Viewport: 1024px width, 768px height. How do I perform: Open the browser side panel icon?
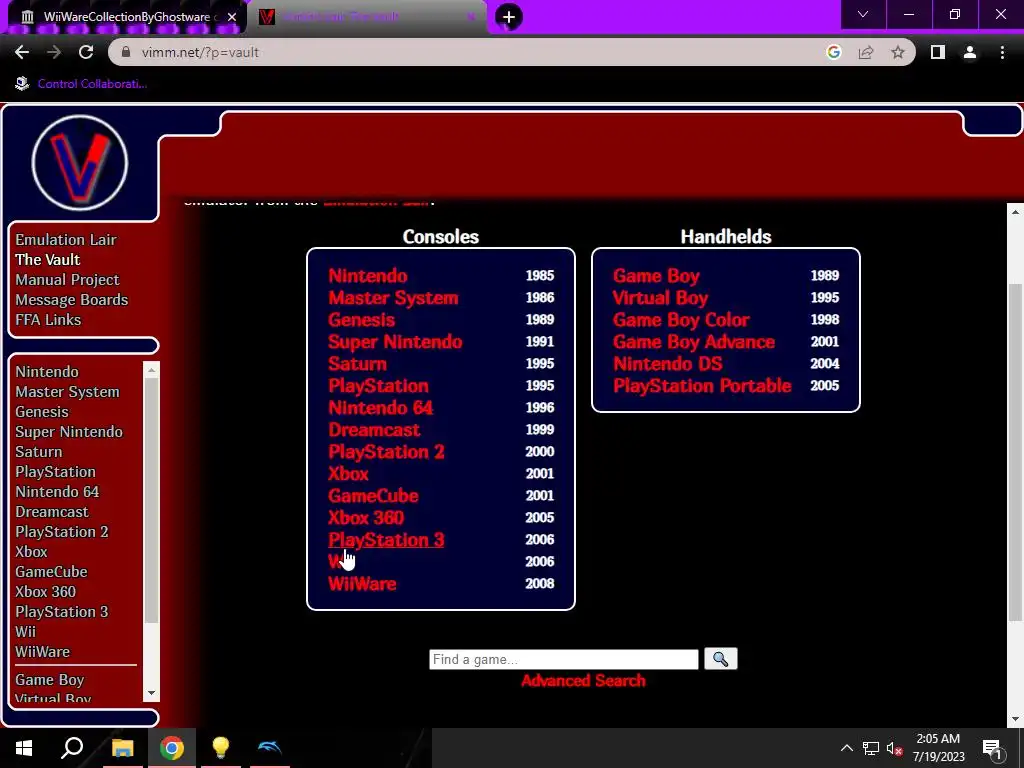[x=938, y=52]
